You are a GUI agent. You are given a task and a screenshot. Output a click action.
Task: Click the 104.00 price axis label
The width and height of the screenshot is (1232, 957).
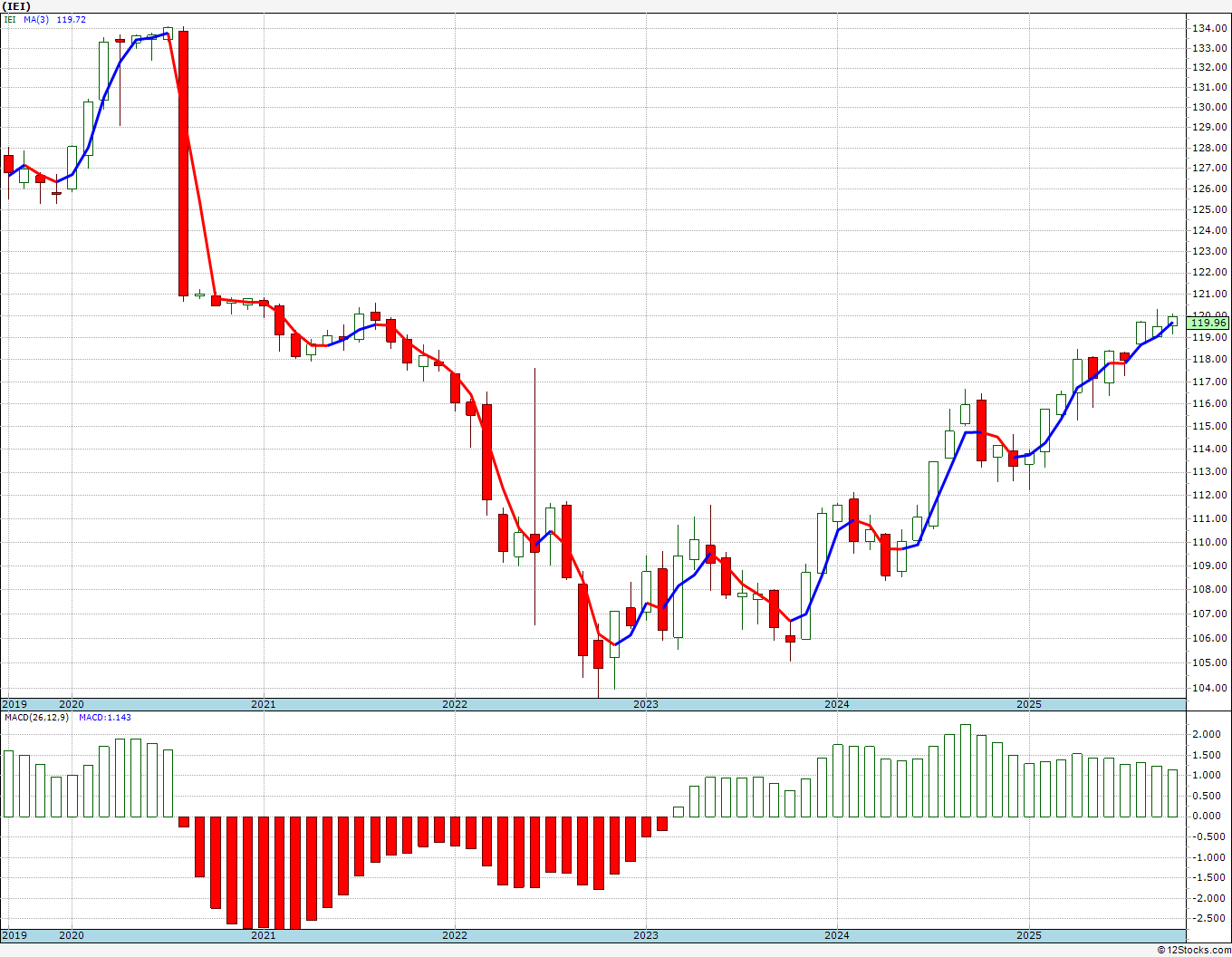1209,688
